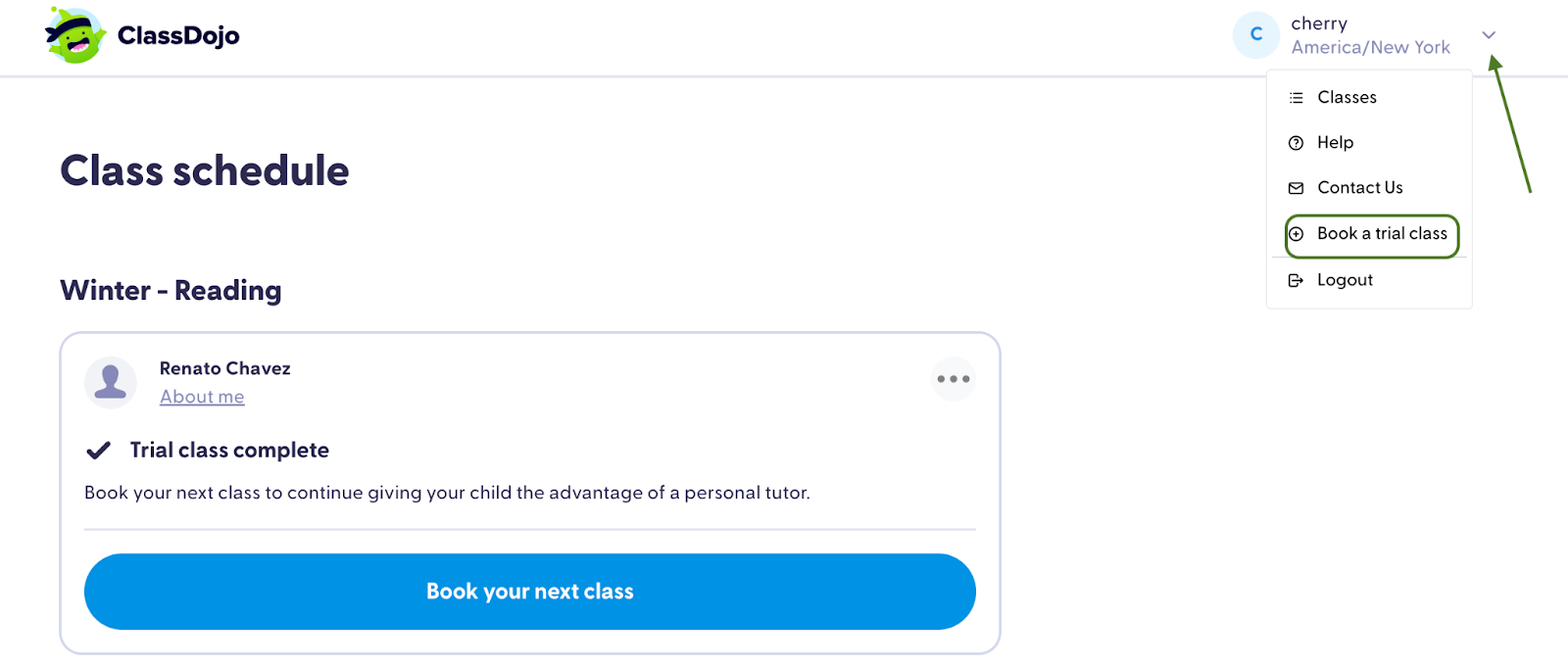Click the cherry account avatar circle
Screen dimensions: 1568x666
(1255, 34)
